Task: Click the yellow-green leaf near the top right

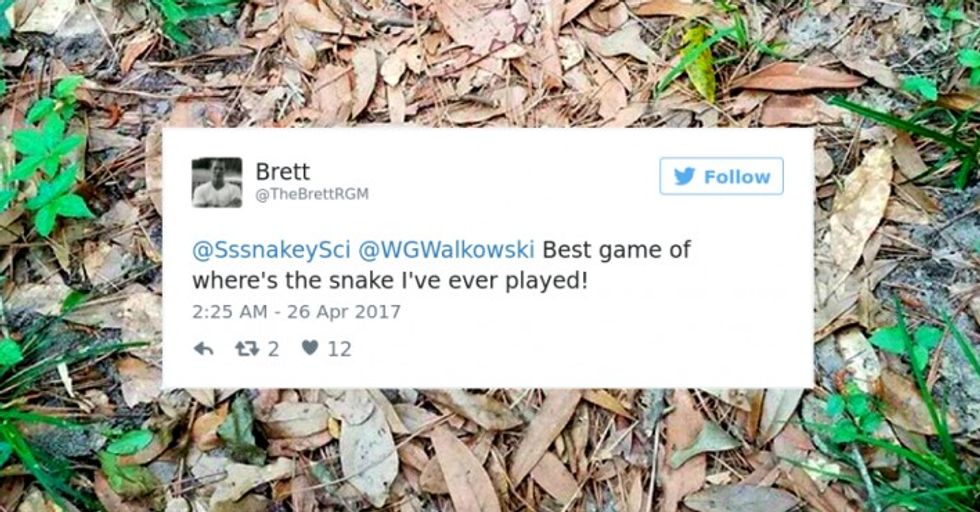Action: point(699,63)
